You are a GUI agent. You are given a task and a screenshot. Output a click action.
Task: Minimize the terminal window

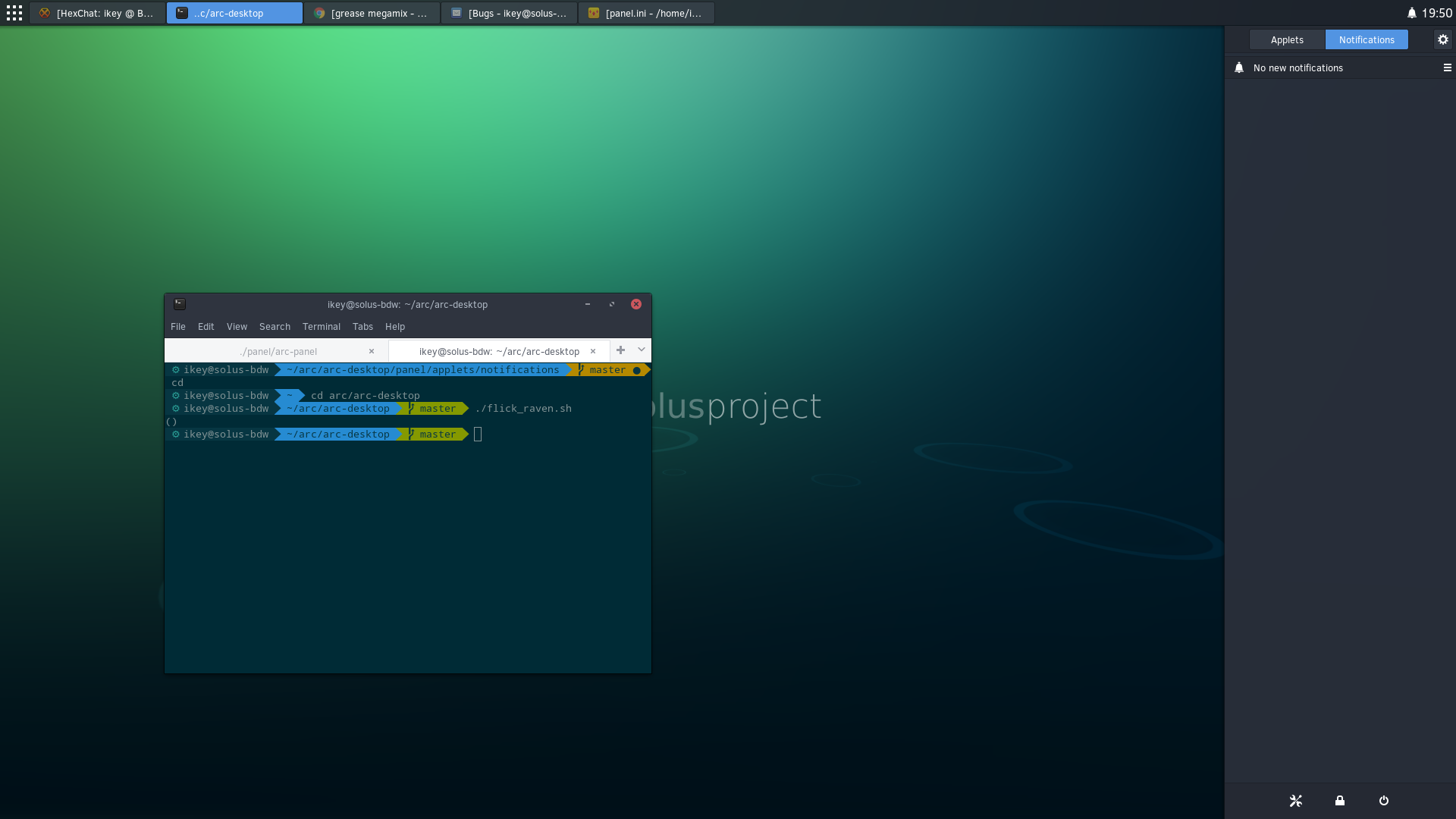pyautogui.click(x=588, y=304)
